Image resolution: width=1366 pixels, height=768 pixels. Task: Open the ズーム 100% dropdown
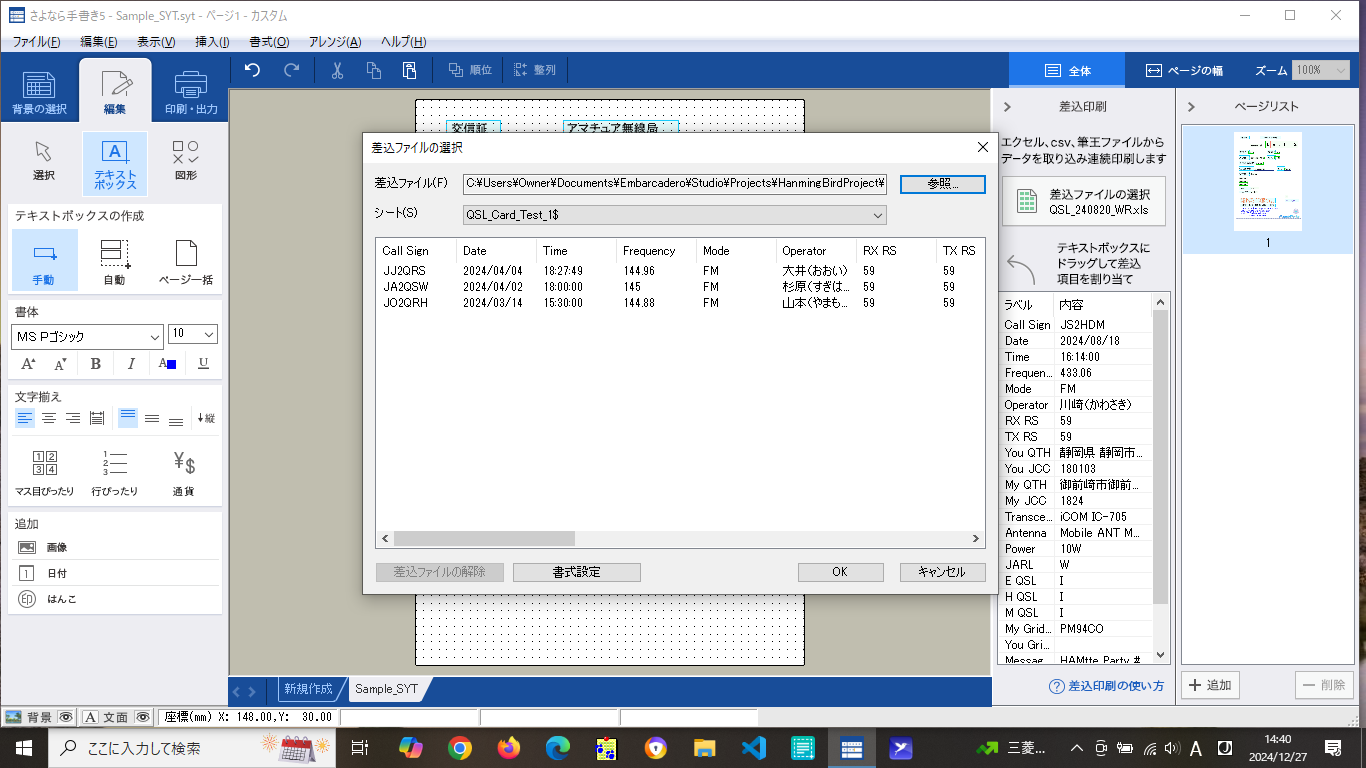pos(1322,70)
